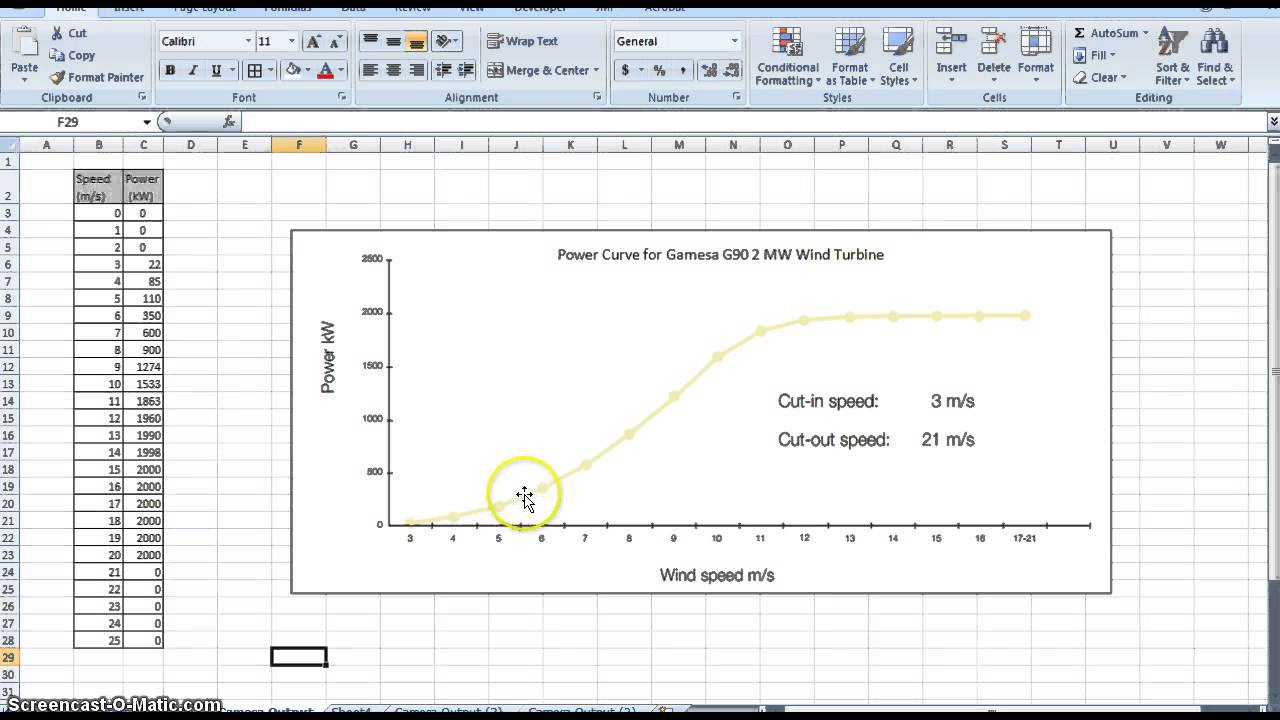Select row 29 header
Viewport: 1280px width, 720px height.
pyautogui.click(x=8, y=657)
